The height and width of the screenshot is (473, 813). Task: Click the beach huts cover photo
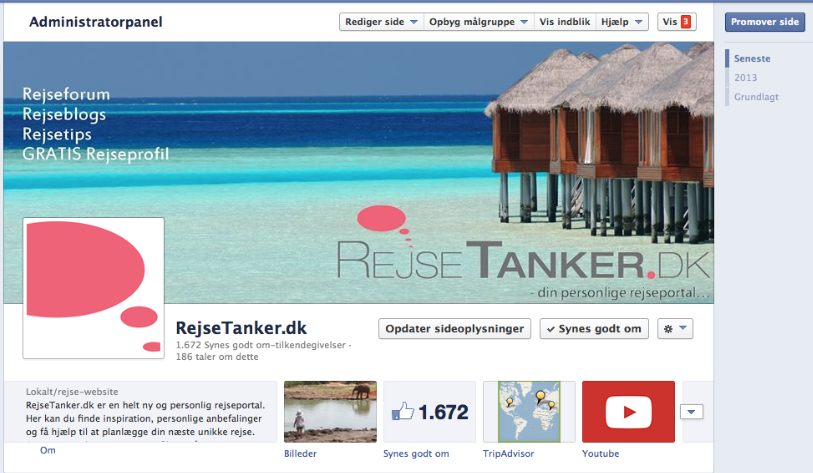click(x=358, y=172)
